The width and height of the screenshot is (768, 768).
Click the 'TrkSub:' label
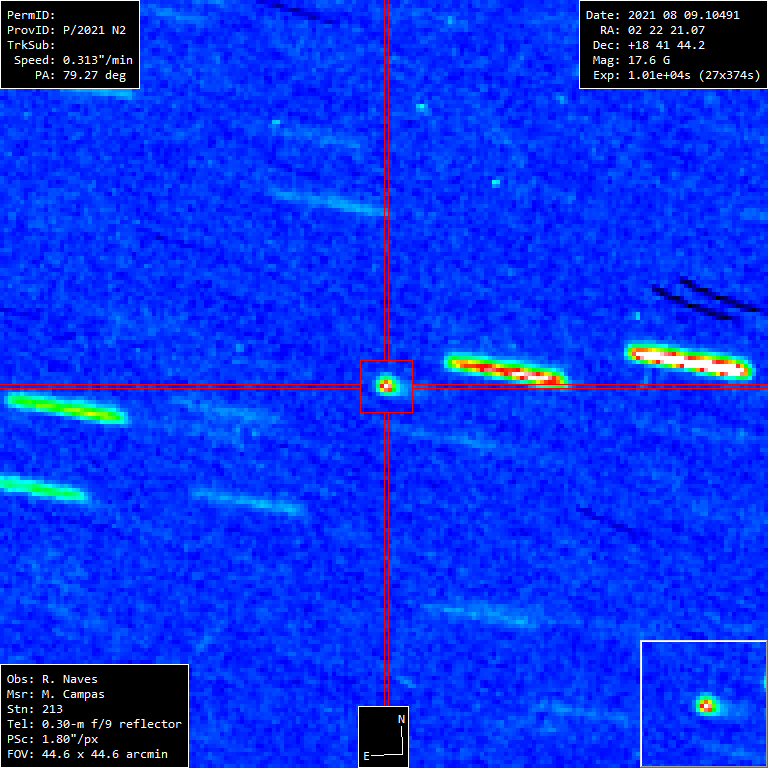pos(31,45)
